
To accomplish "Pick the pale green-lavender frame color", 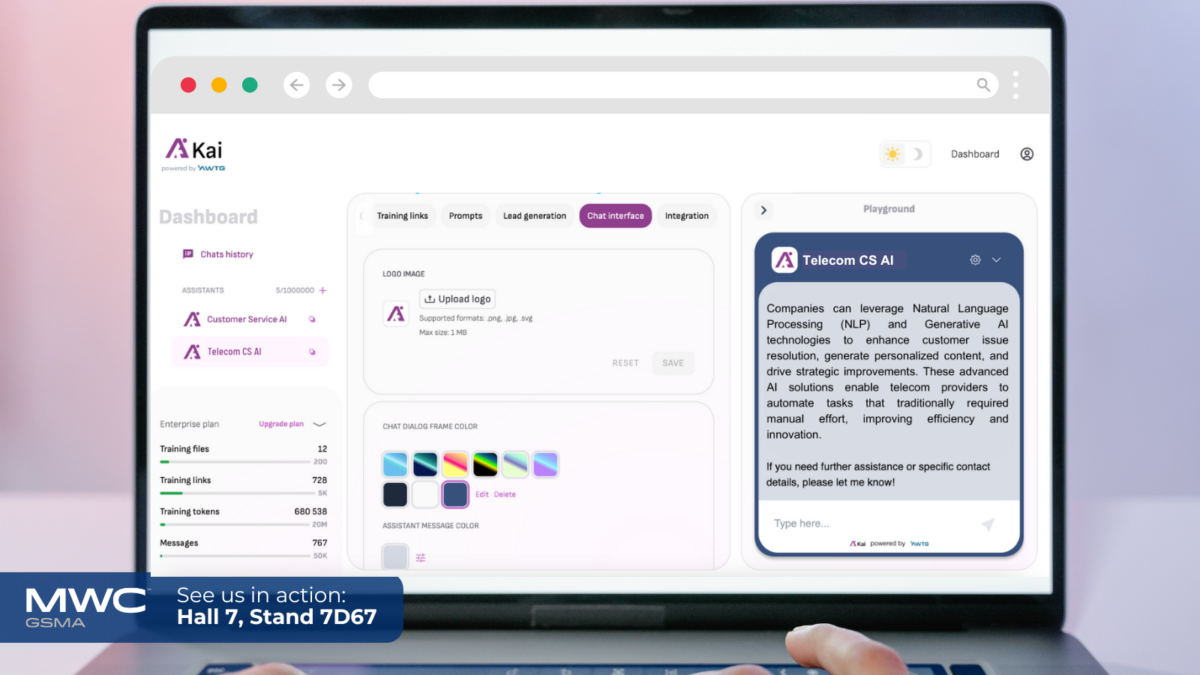I will (516, 465).
